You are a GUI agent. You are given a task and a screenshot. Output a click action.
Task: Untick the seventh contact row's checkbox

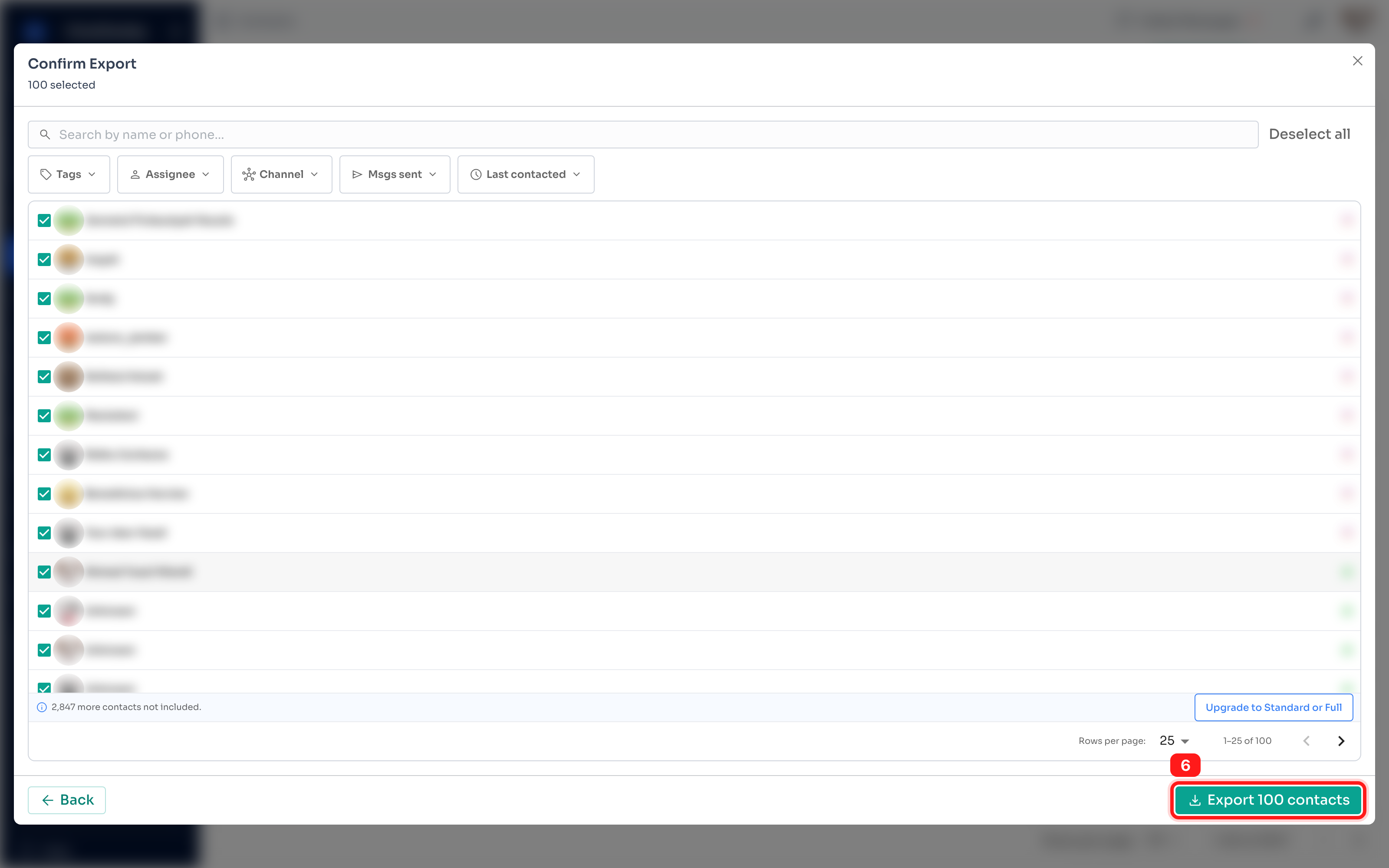pos(44,455)
